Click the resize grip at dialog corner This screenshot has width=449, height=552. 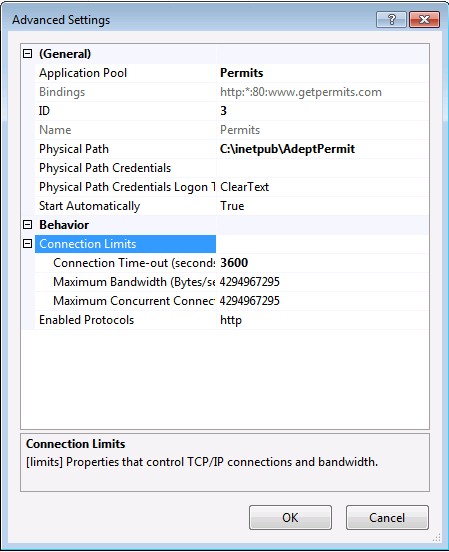[437, 538]
